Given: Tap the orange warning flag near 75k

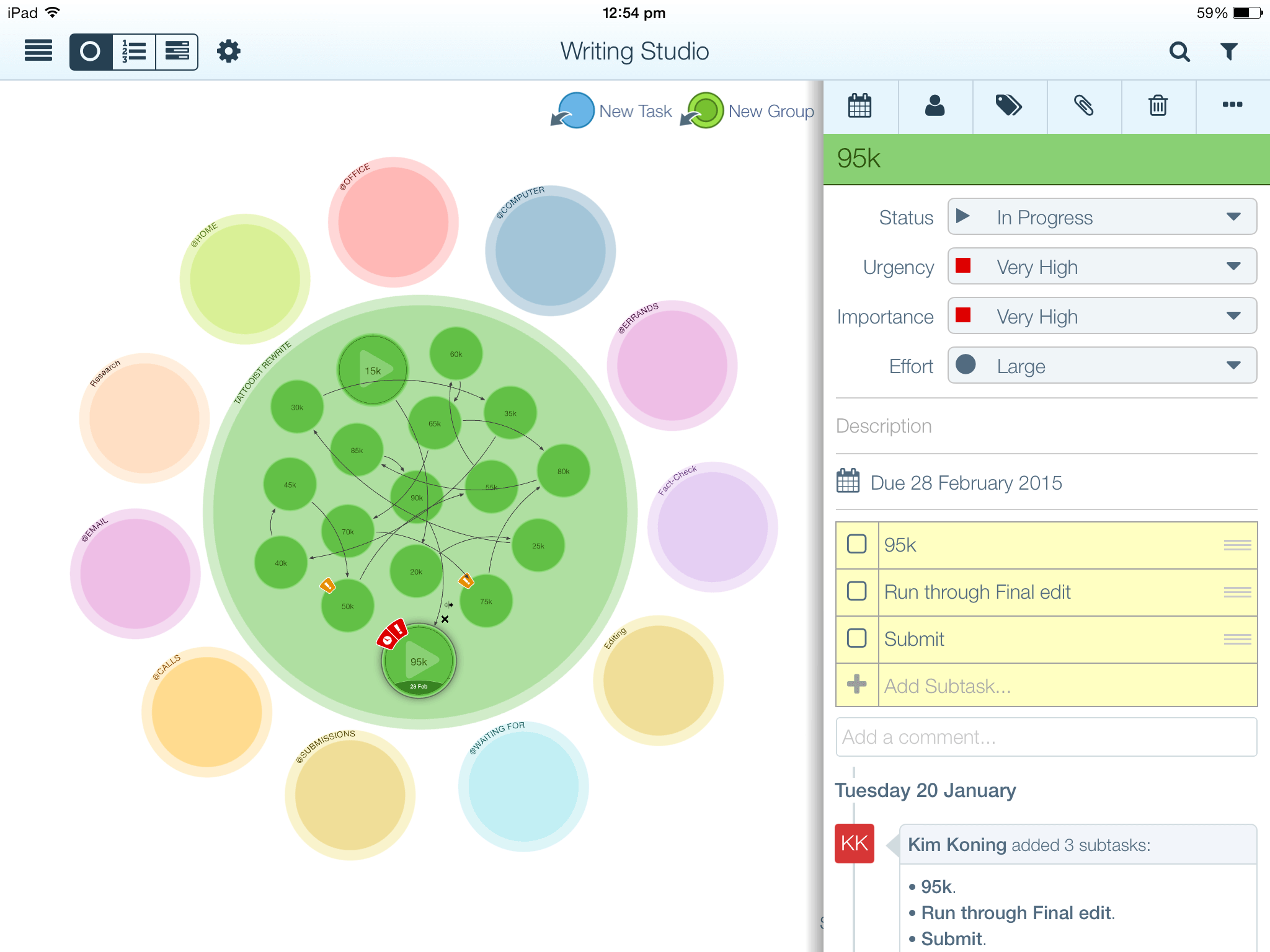Looking at the screenshot, I should (x=466, y=581).
